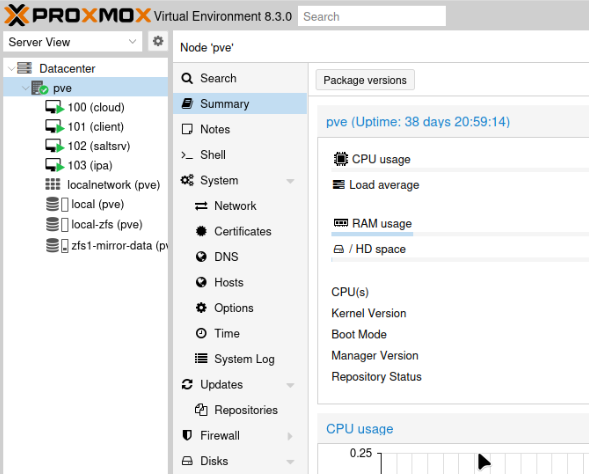Click the Datacenter server icon
The width and height of the screenshot is (589, 474).
(25, 68)
